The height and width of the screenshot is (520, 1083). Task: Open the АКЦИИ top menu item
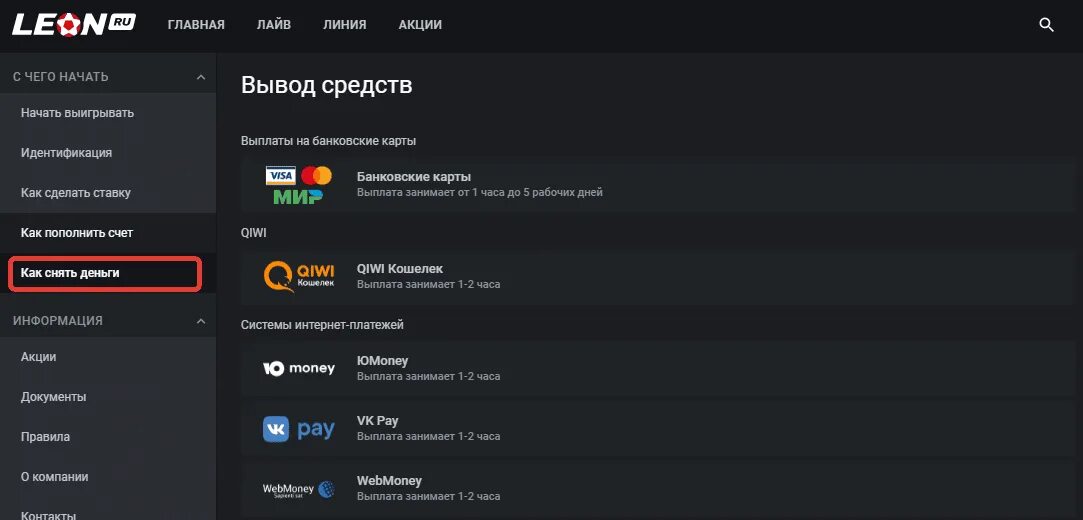(420, 25)
